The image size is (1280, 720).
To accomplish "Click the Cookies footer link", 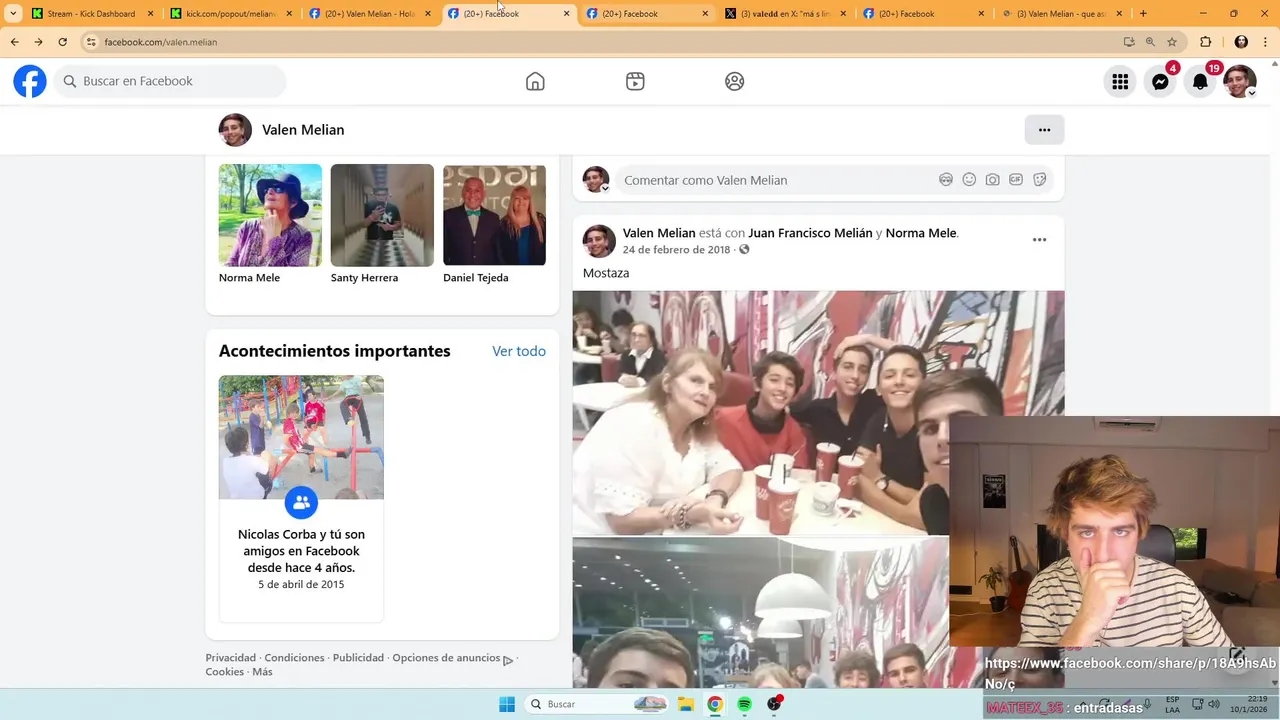I will tap(224, 672).
